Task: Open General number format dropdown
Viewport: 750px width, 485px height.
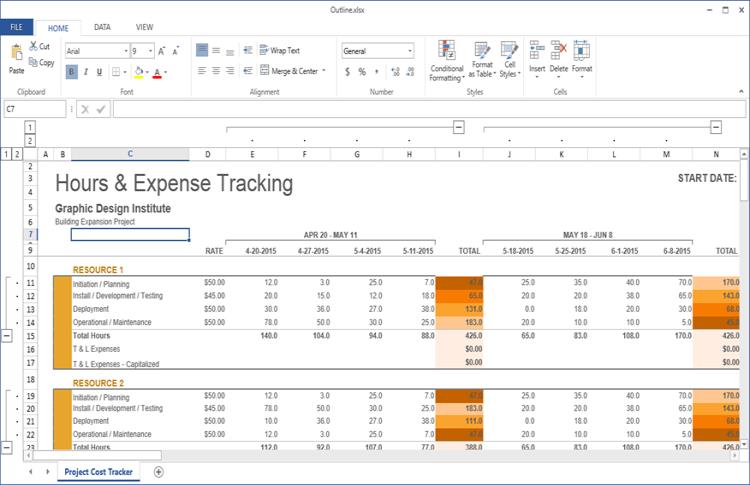Action: point(410,51)
